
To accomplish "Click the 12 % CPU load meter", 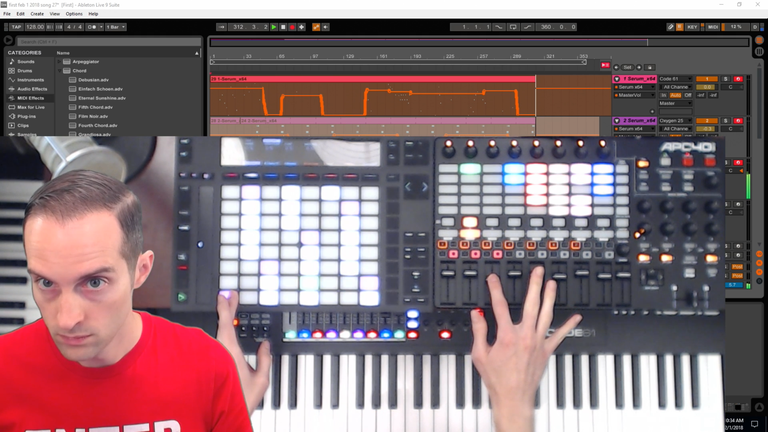I will (x=736, y=27).
